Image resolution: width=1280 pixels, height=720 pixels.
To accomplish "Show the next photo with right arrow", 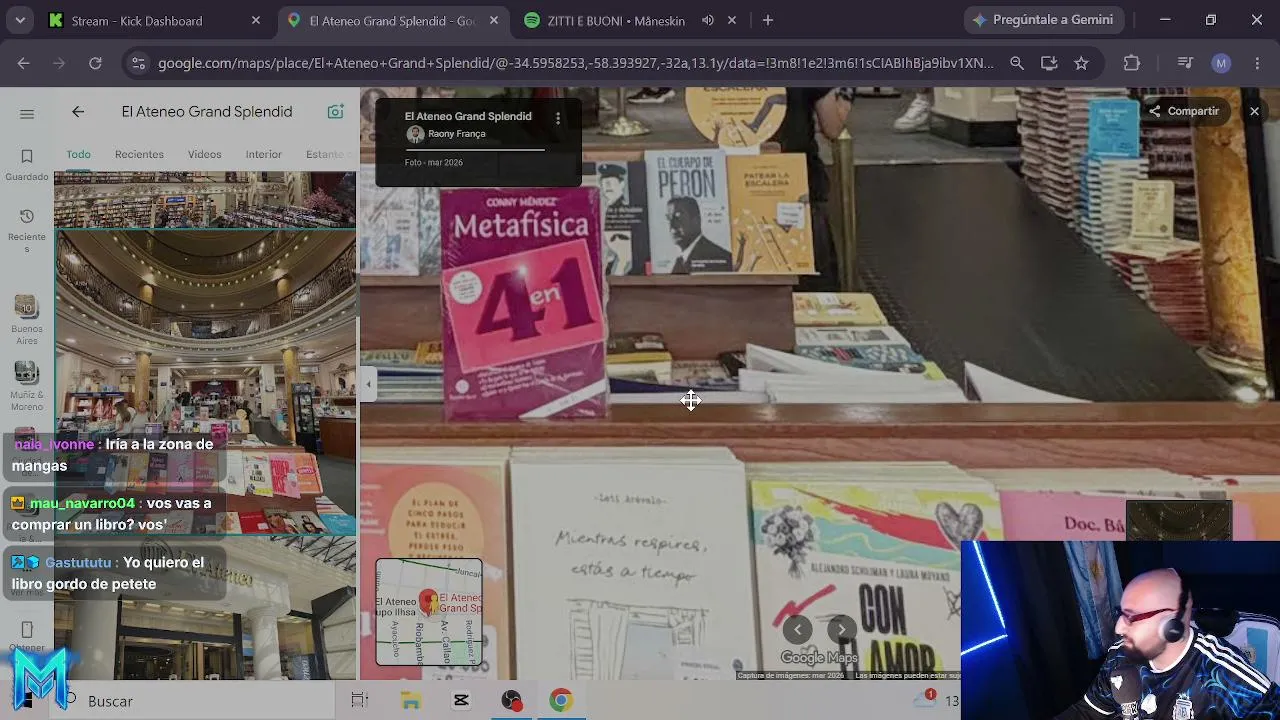I will pyautogui.click(x=842, y=629).
